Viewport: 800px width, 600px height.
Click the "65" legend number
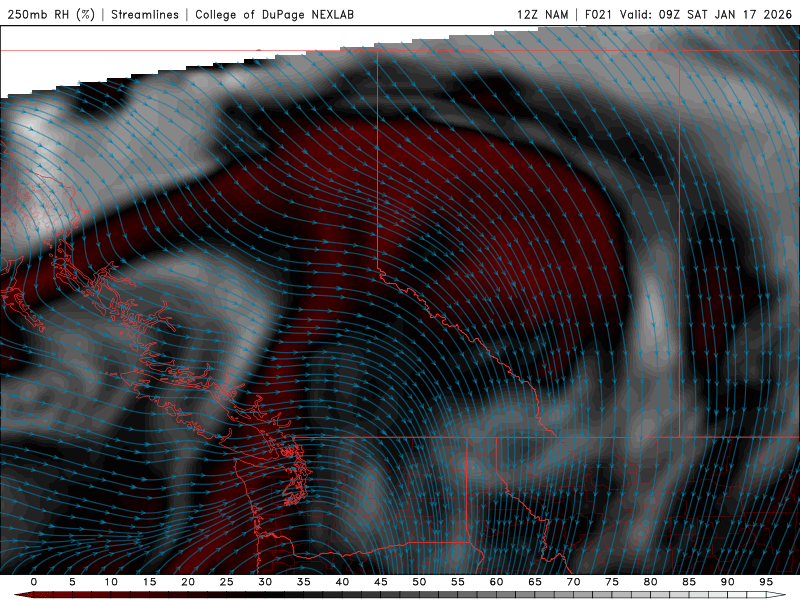point(535,582)
